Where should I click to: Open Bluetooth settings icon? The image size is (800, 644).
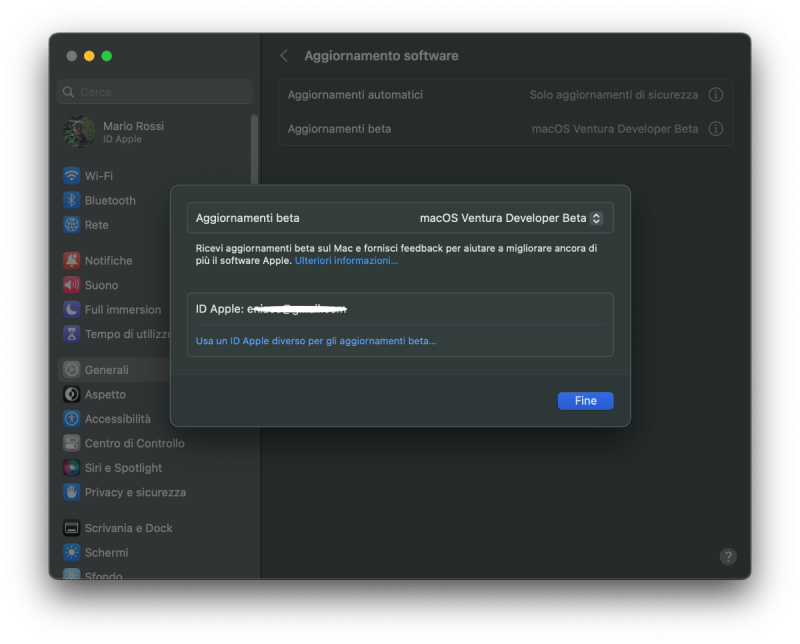[72, 200]
